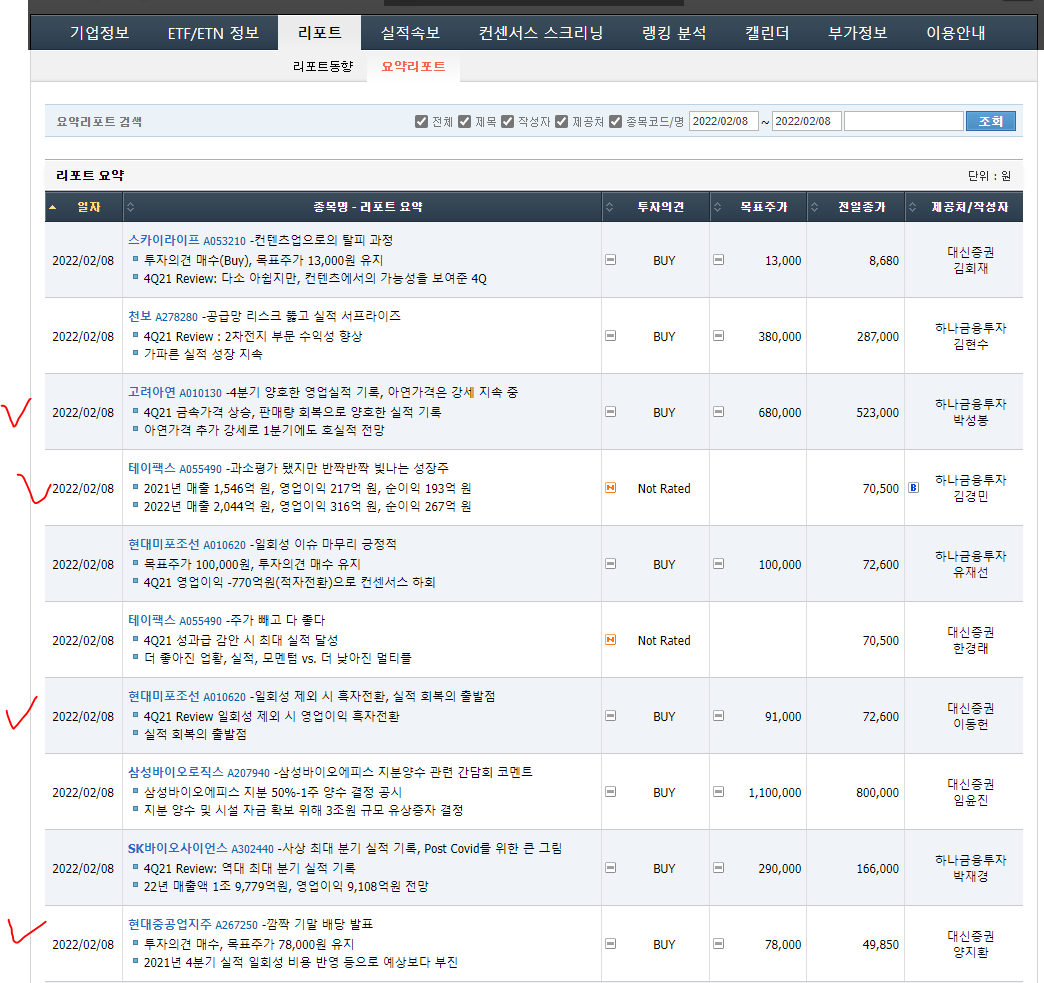Open the 실적속보 menu
This screenshot has width=1044, height=983.
410,33
